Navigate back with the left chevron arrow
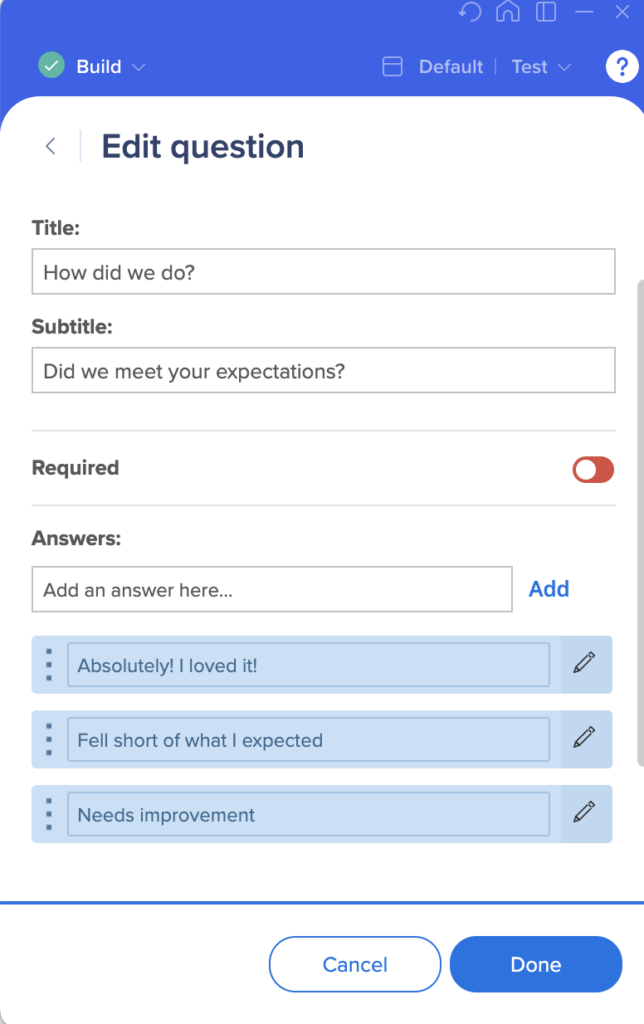 [50, 146]
